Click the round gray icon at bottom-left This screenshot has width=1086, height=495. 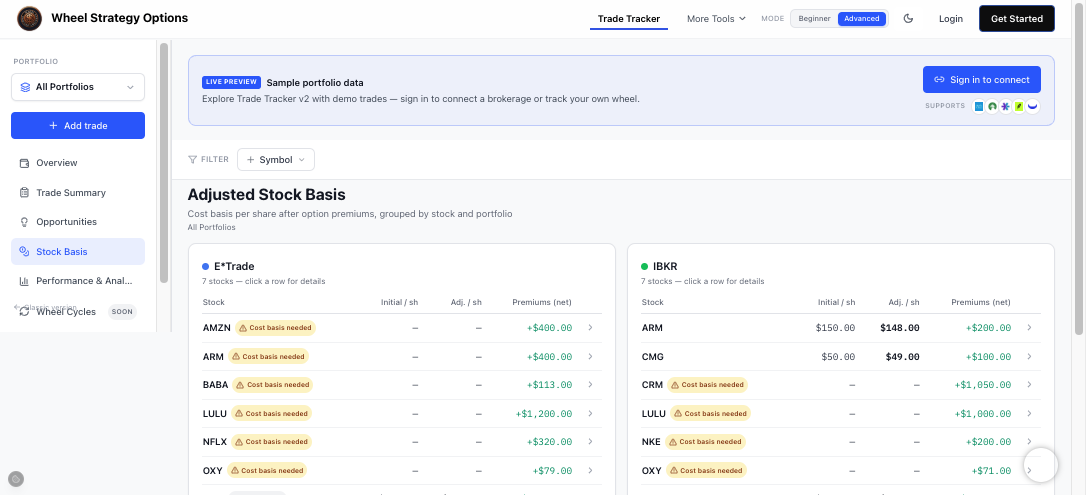(x=16, y=478)
